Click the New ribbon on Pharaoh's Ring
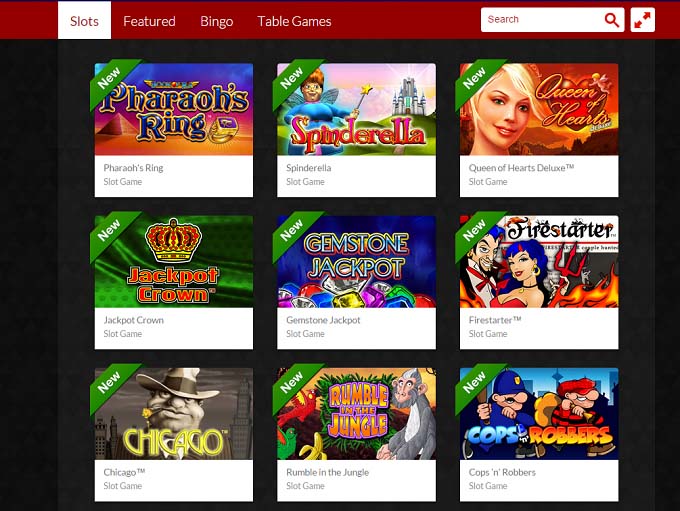This screenshot has height=511, width=680. pyautogui.click(x=110, y=79)
